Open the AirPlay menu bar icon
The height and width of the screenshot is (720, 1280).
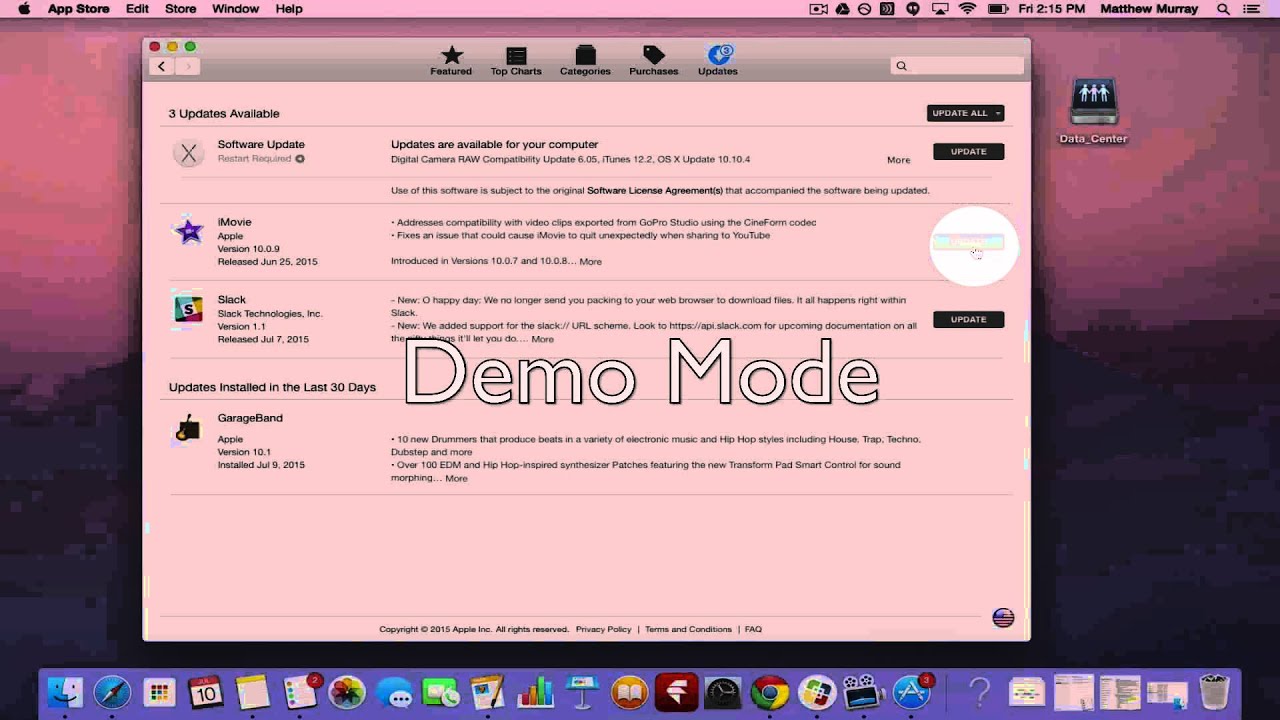click(940, 9)
